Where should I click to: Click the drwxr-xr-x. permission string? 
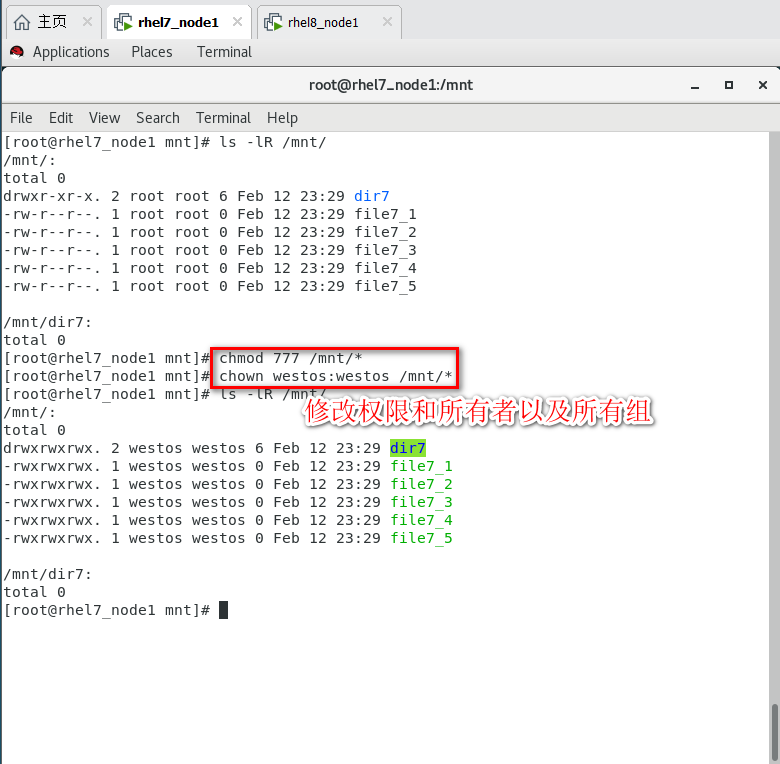click(x=52, y=196)
